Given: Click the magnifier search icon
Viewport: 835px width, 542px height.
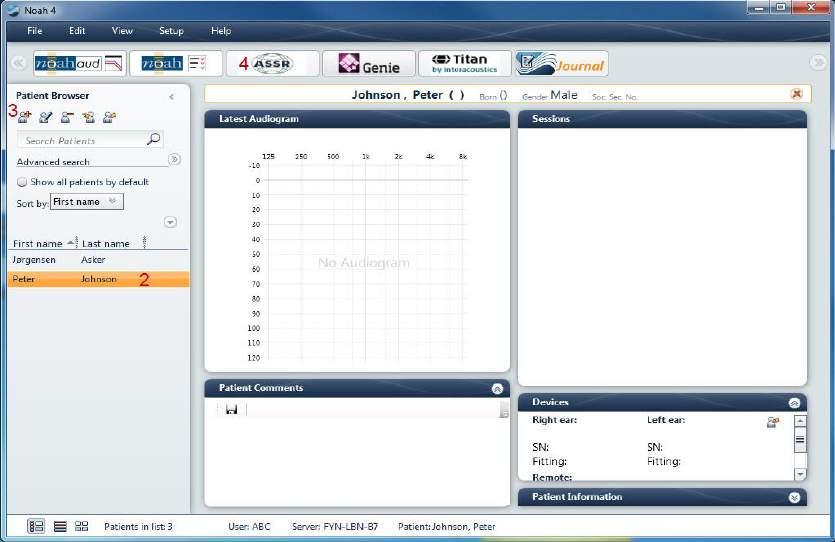Looking at the screenshot, I should click(153, 139).
